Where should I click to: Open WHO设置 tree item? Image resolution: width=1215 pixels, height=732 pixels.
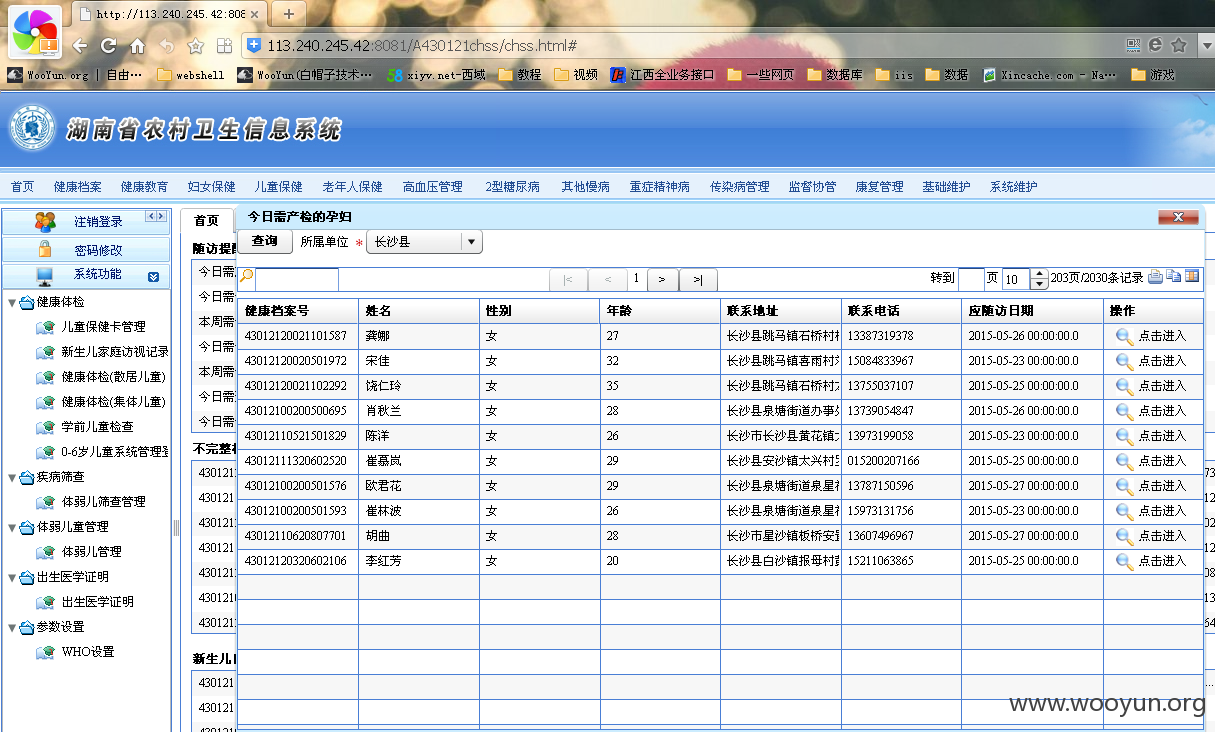[88, 652]
